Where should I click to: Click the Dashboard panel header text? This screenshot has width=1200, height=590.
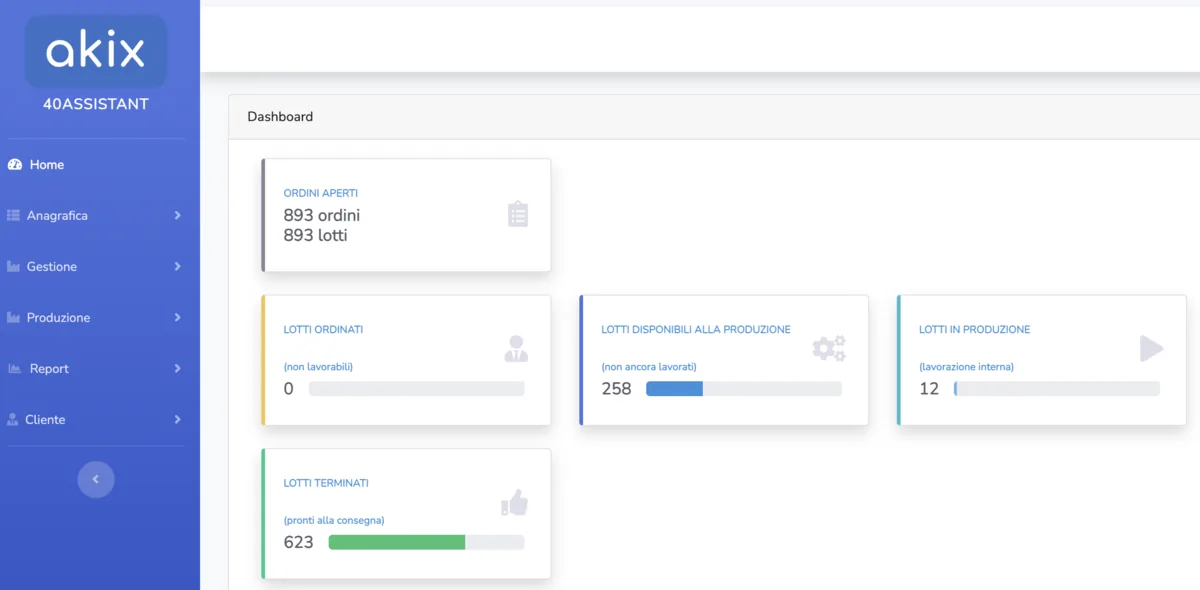[280, 117]
